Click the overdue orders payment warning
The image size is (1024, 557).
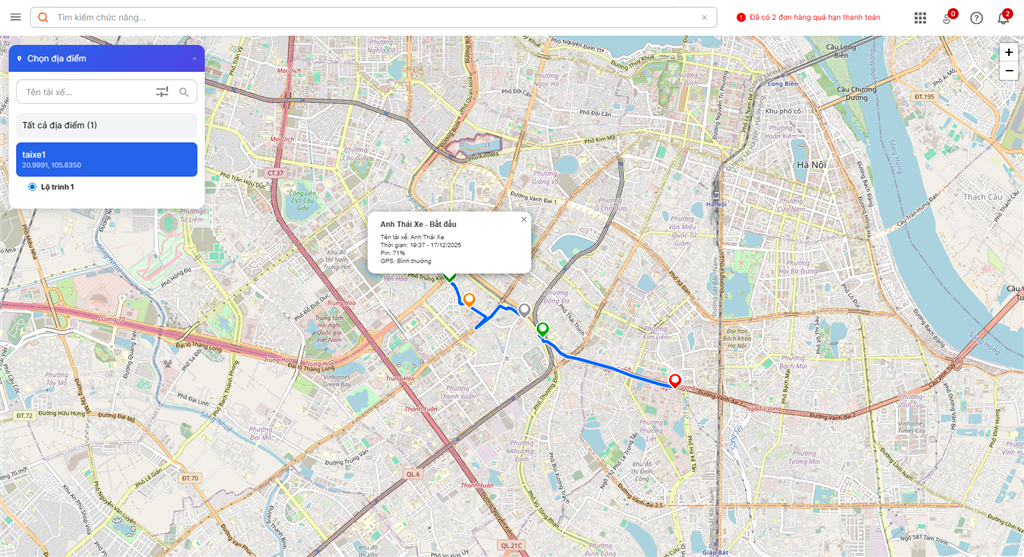pos(808,17)
